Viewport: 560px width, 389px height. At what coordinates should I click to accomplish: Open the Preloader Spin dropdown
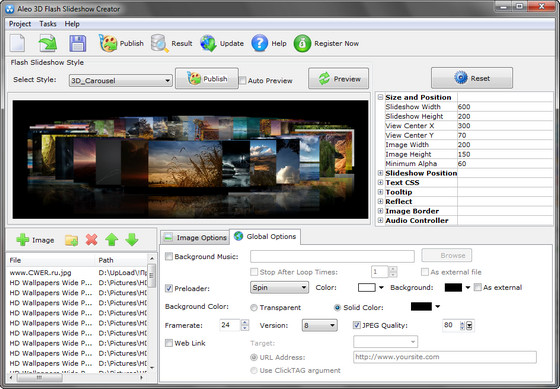click(279, 288)
